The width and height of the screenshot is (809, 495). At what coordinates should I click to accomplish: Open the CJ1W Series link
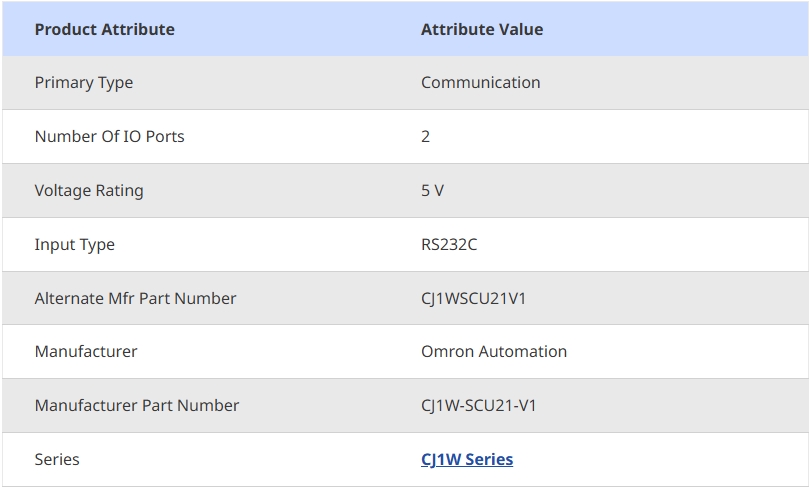coord(467,459)
